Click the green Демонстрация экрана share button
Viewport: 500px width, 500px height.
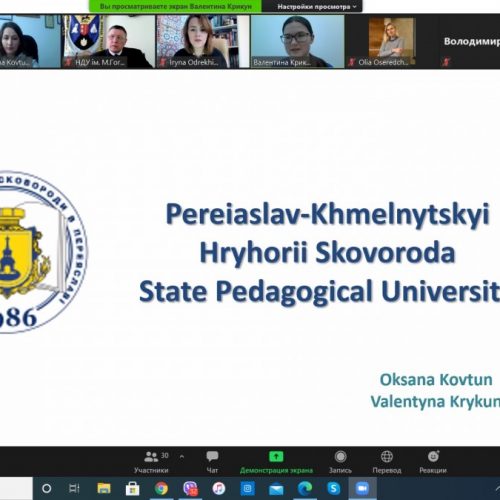click(x=276, y=462)
